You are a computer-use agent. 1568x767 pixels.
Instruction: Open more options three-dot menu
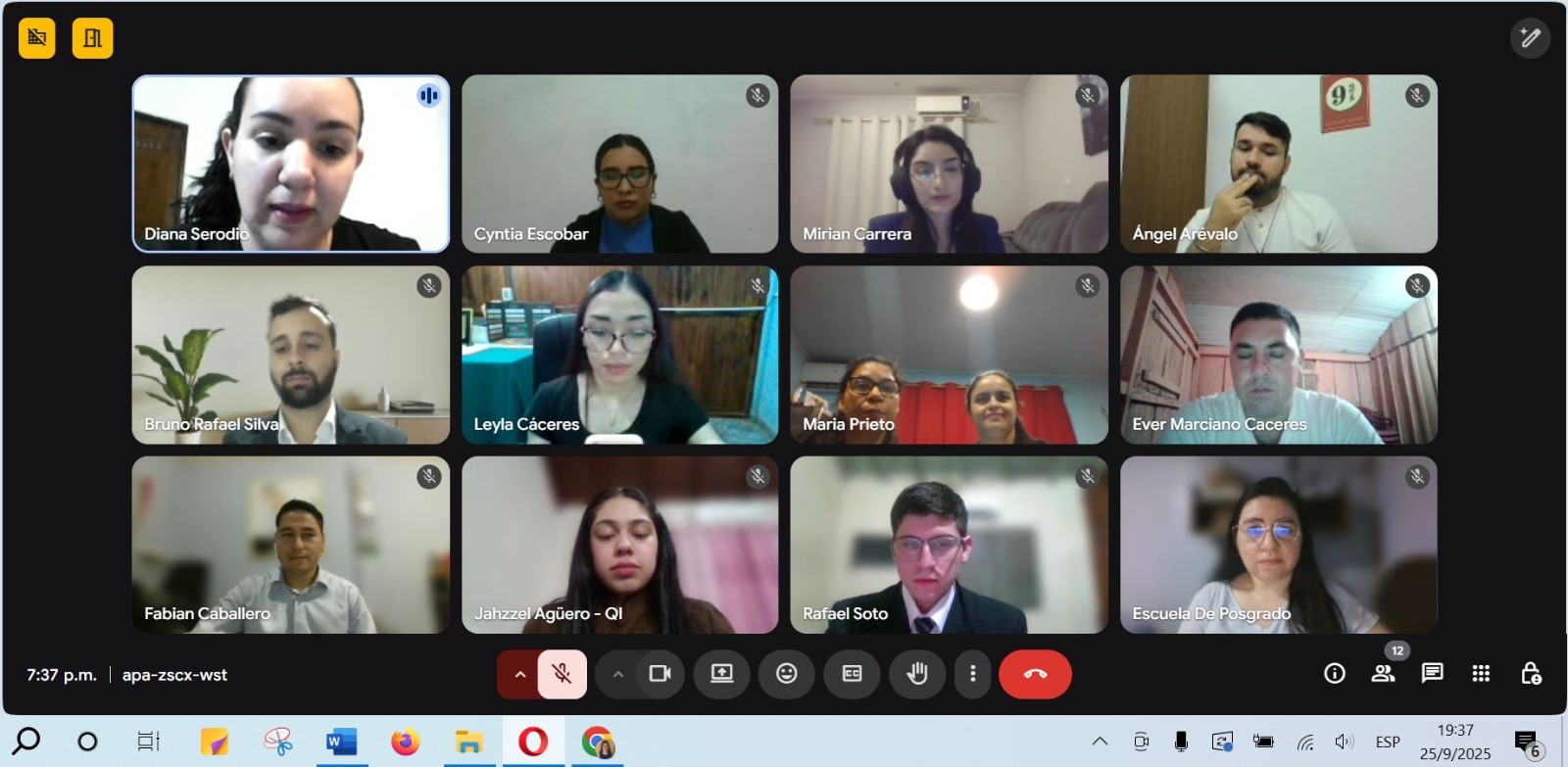pyautogui.click(x=972, y=674)
